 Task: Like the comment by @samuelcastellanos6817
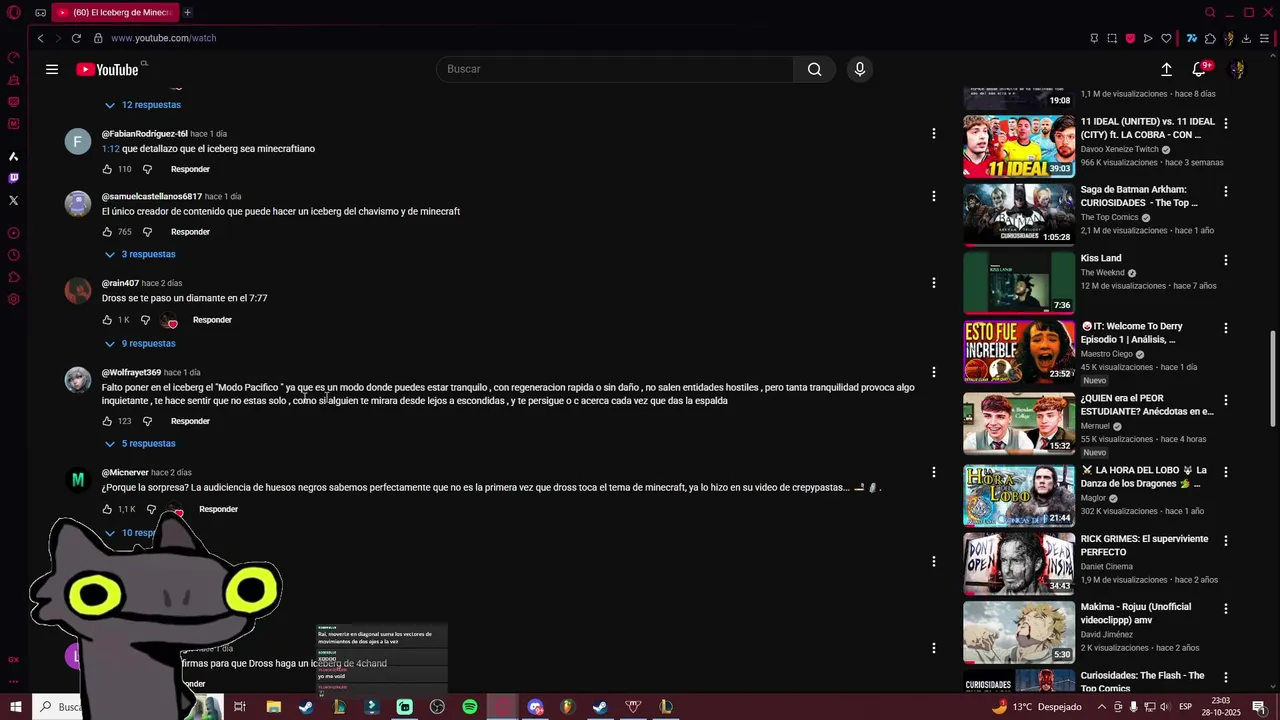[x=107, y=232]
